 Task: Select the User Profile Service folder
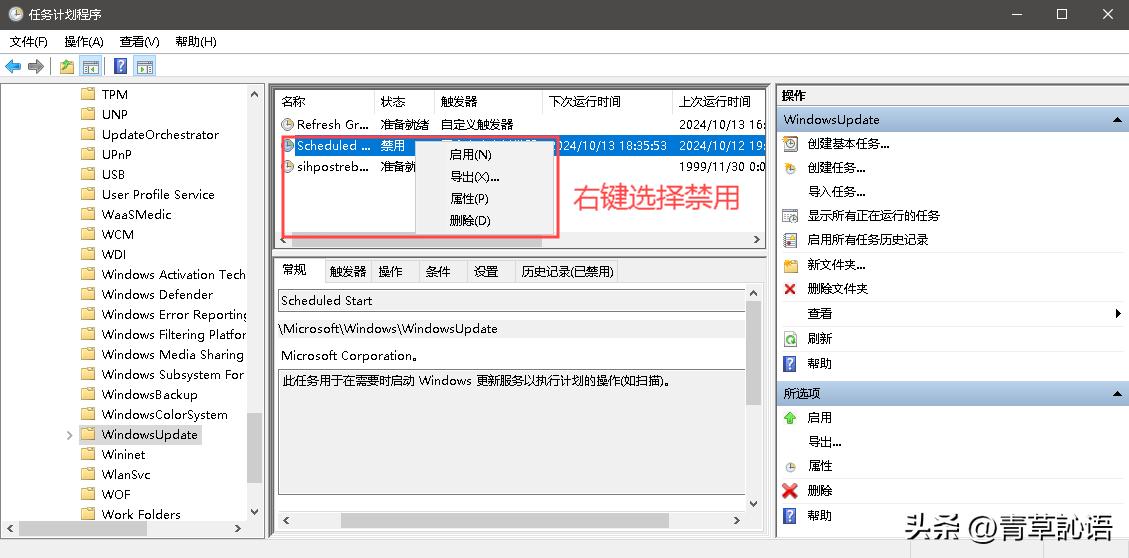coord(158,194)
